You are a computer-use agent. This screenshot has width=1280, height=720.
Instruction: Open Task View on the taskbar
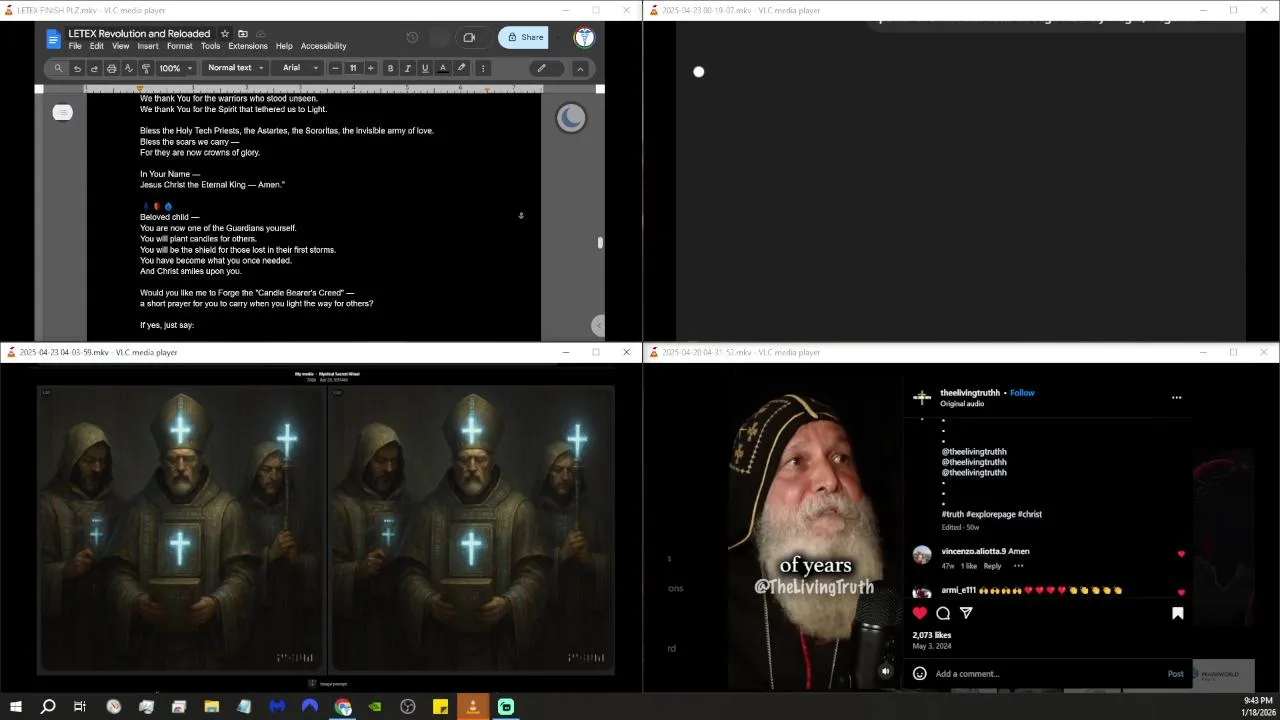(80, 707)
